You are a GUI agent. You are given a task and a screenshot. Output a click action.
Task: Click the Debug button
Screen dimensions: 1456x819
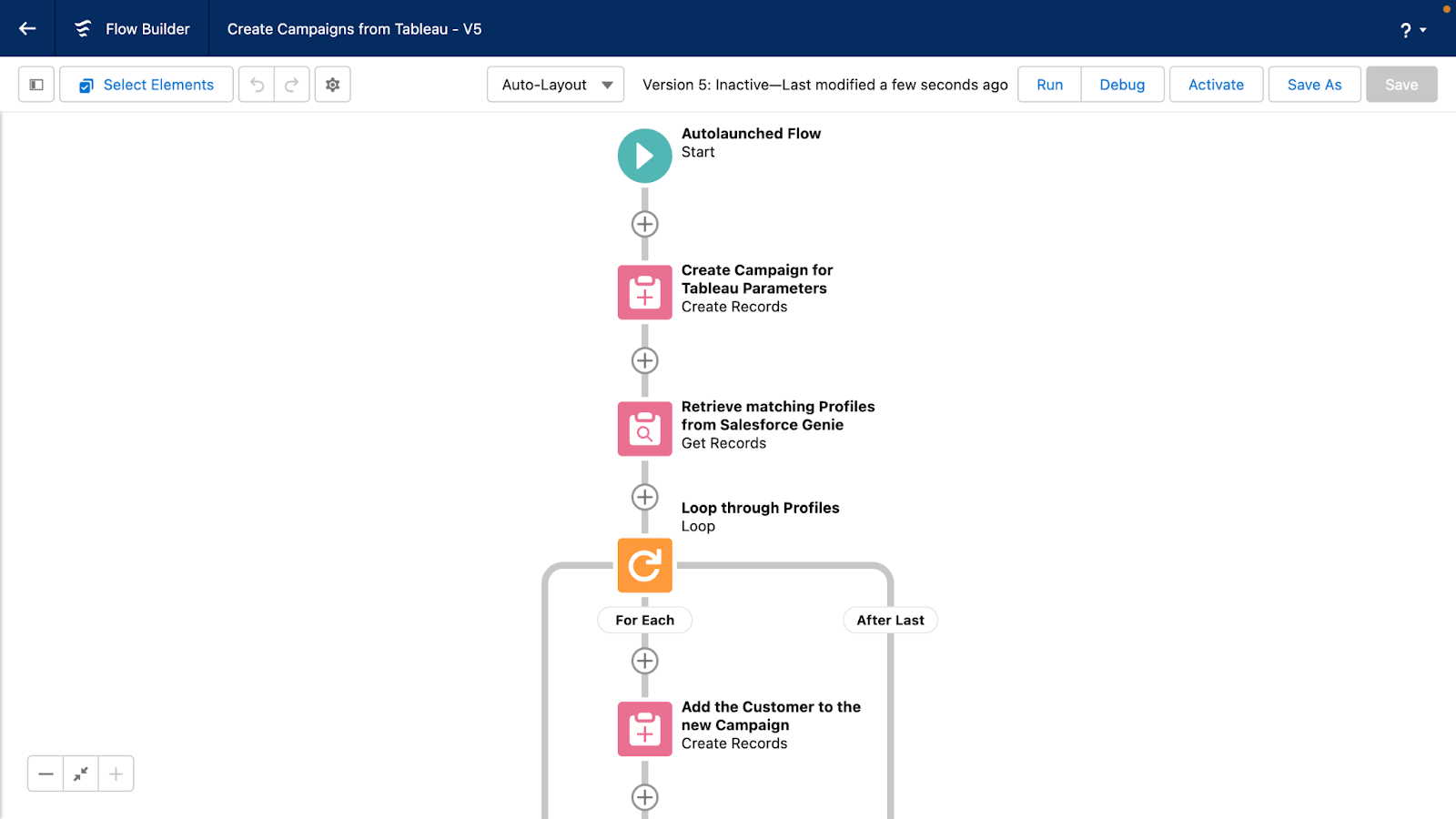pos(1122,85)
